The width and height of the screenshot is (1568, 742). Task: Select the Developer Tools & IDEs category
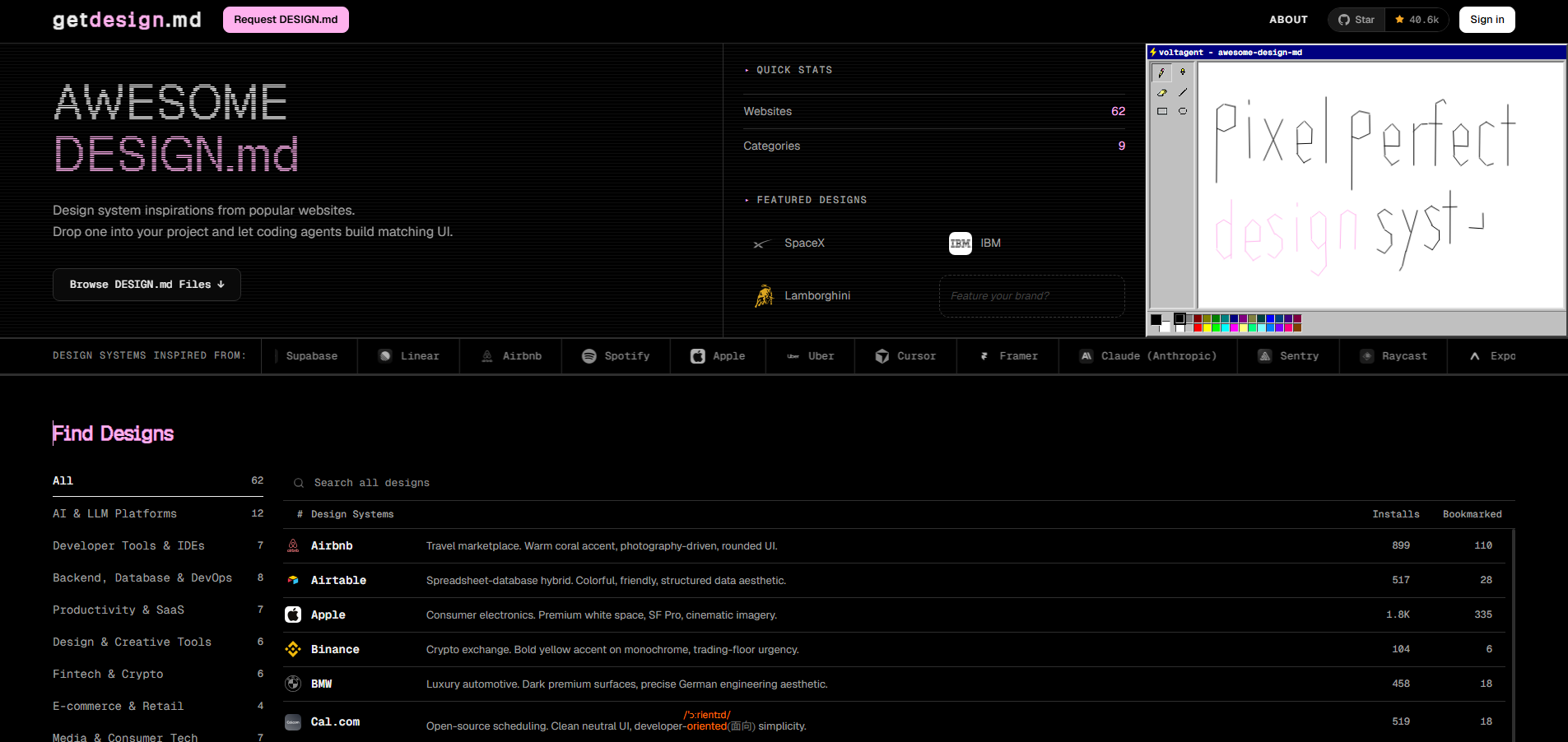coord(158,545)
